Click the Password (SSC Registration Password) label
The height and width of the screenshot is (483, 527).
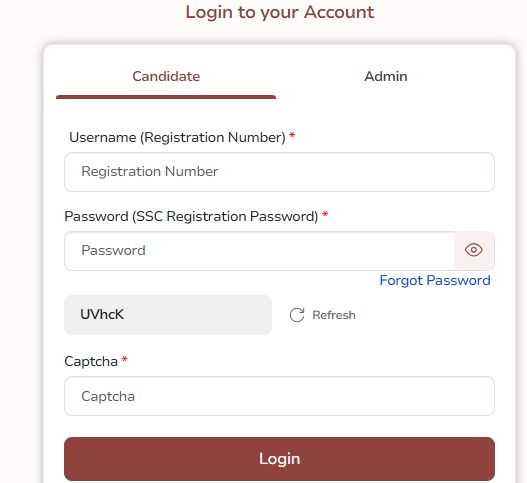coord(191,216)
